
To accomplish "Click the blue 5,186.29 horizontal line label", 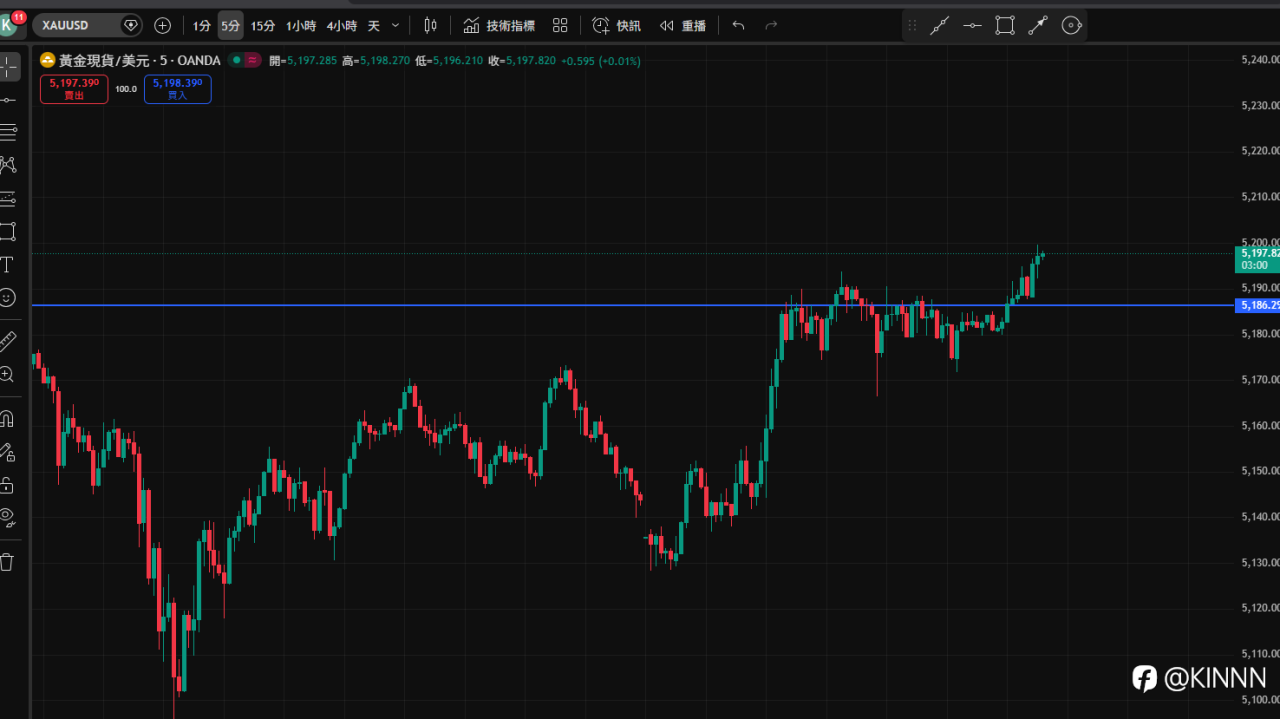I will click(x=1258, y=305).
